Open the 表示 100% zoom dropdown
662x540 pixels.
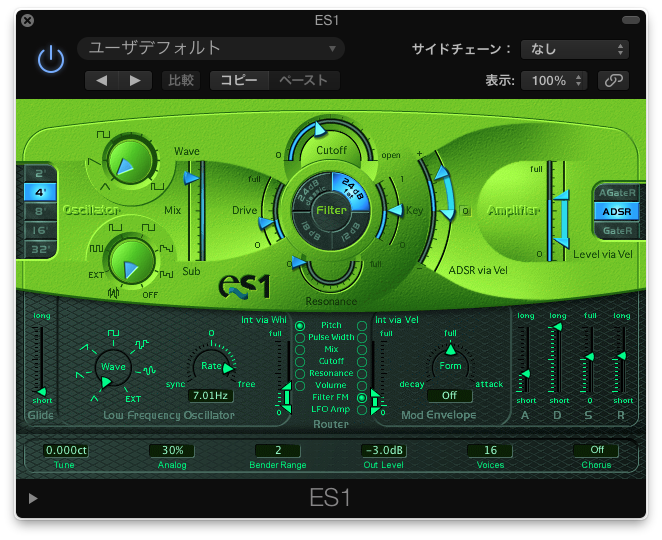coord(554,80)
